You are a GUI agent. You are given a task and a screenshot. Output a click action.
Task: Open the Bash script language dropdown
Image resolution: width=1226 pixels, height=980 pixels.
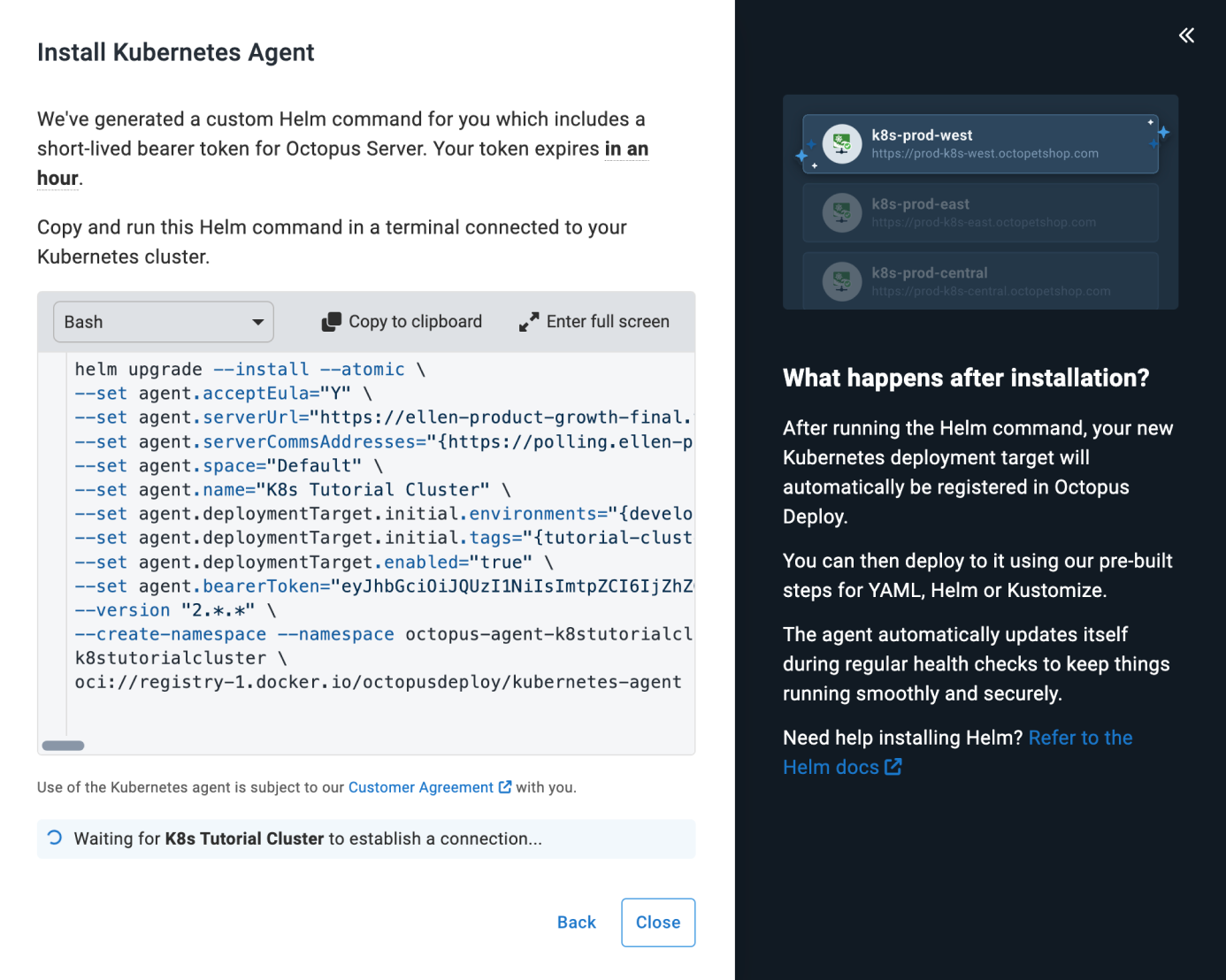coord(164,322)
